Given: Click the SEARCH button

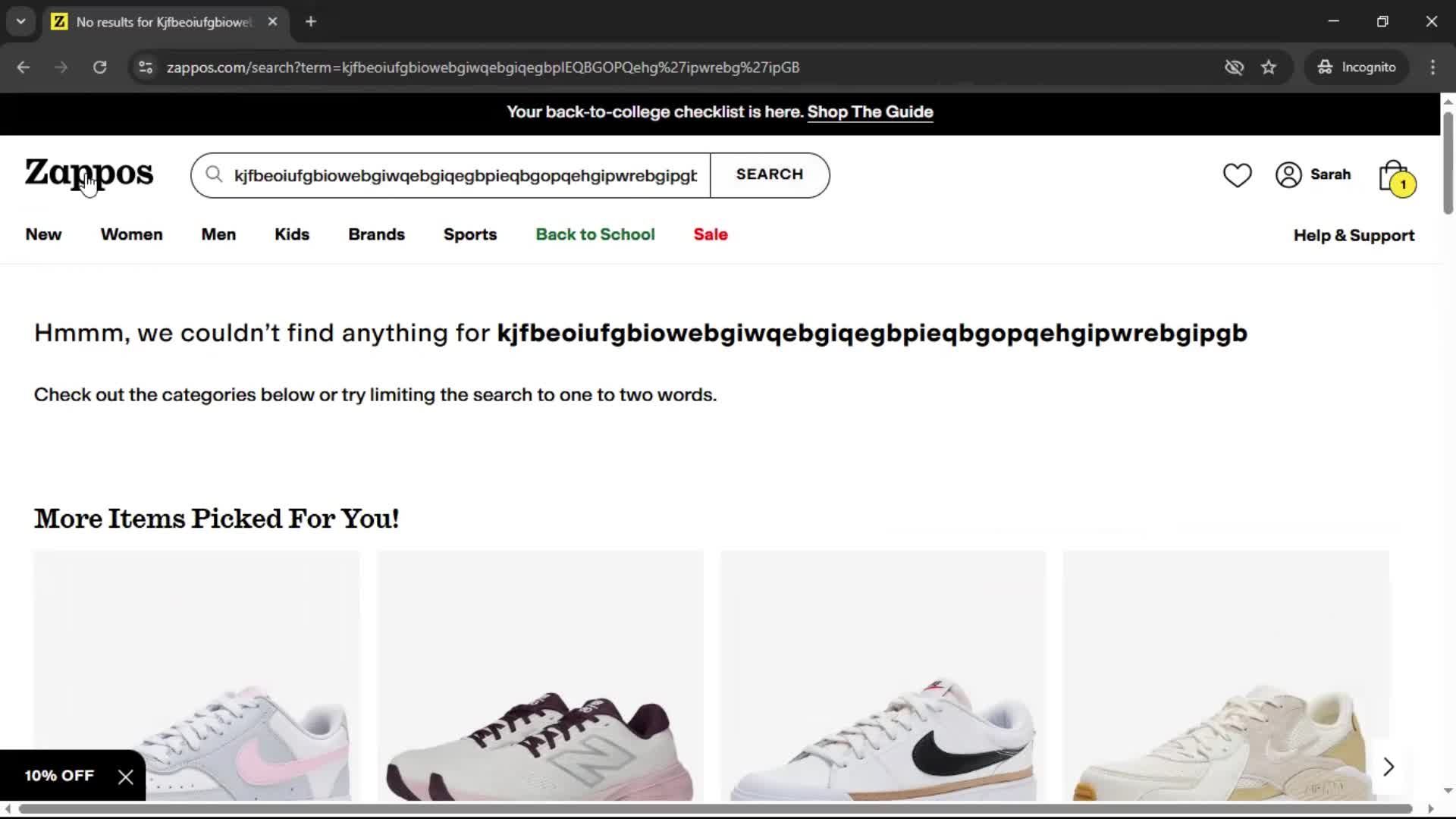Looking at the screenshot, I should pyautogui.click(x=770, y=174).
